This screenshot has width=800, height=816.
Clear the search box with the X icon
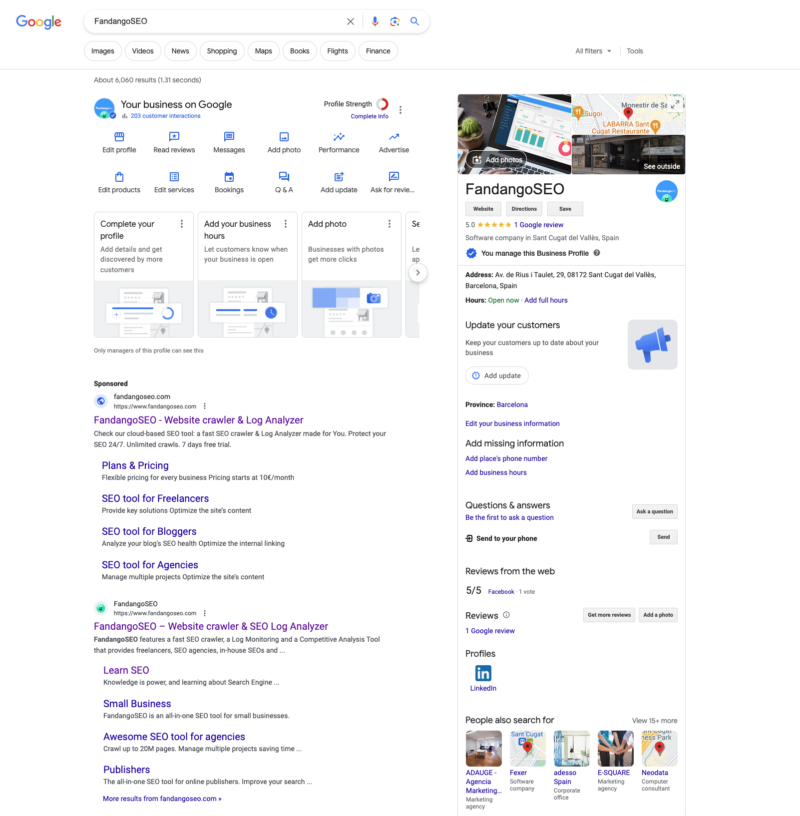tap(350, 21)
